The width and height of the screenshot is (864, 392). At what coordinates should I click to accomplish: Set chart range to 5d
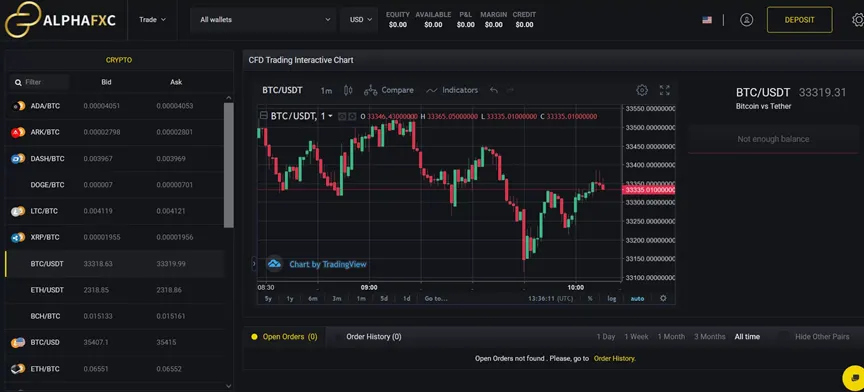384,298
